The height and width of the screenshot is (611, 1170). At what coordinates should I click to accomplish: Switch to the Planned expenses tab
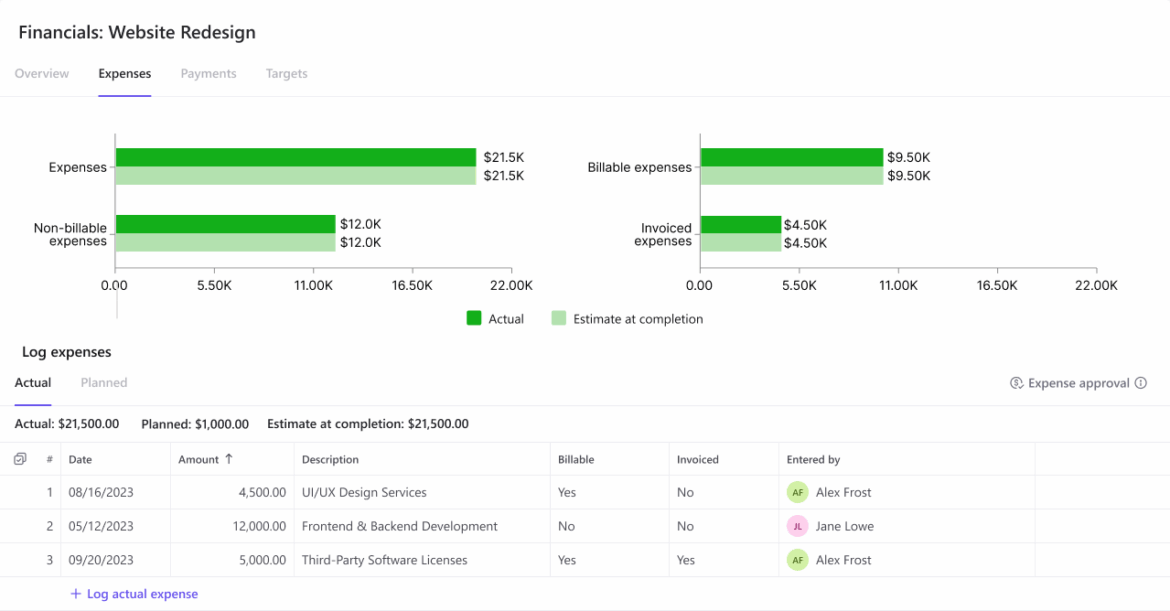pyautogui.click(x=104, y=383)
